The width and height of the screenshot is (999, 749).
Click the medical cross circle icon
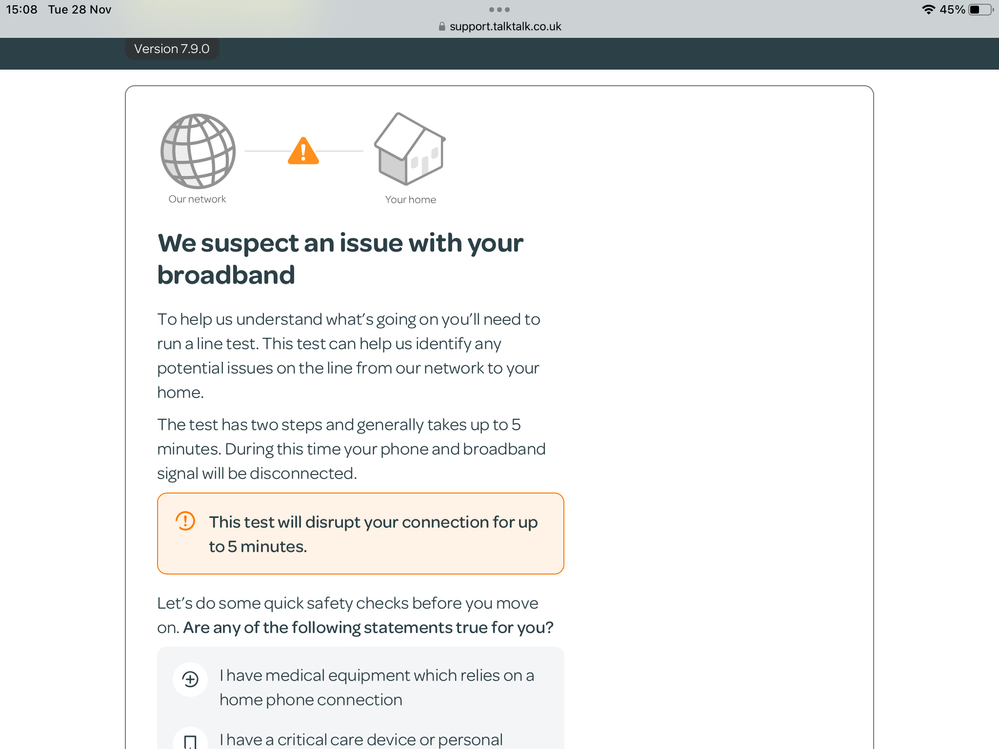190,679
